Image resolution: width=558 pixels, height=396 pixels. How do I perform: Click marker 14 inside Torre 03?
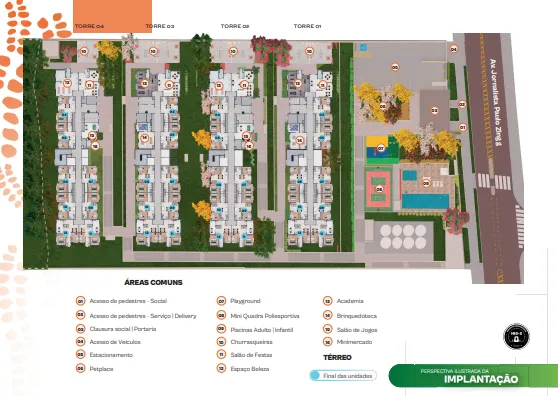tap(144, 137)
